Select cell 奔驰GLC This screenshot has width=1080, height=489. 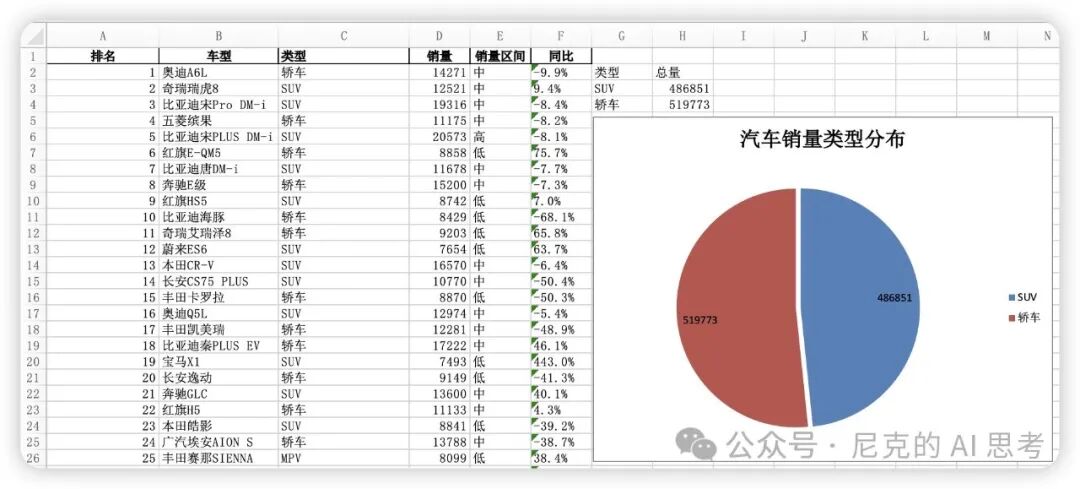(x=218, y=395)
